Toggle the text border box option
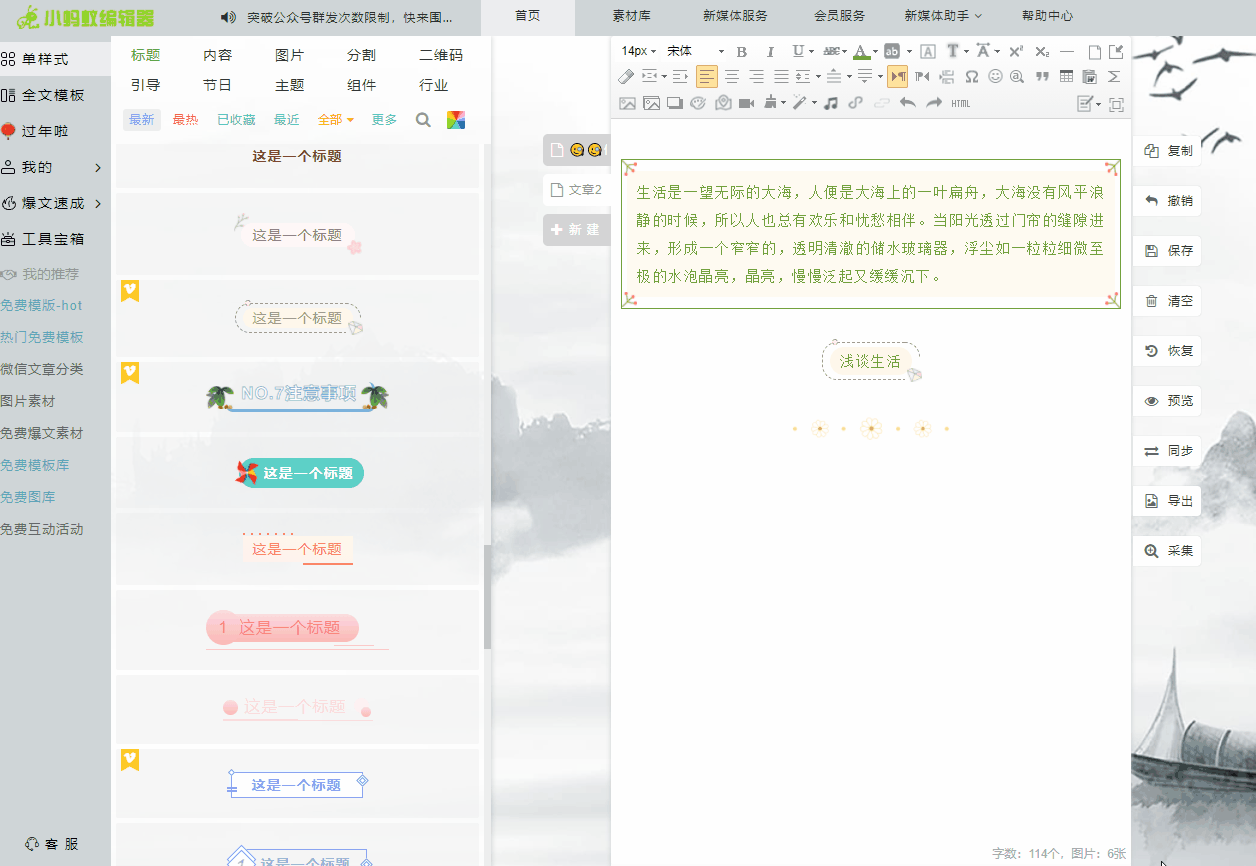The height and width of the screenshot is (866, 1256). (x=928, y=51)
